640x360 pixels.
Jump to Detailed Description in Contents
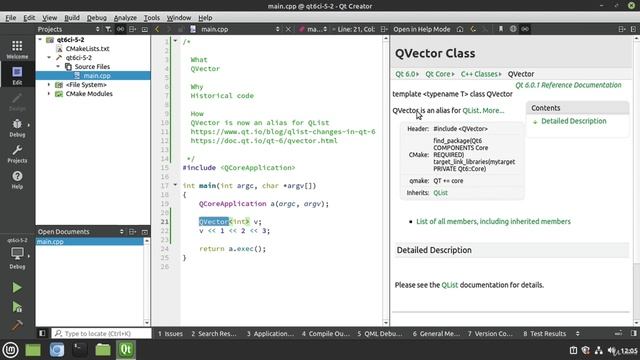pyautogui.click(x=573, y=121)
